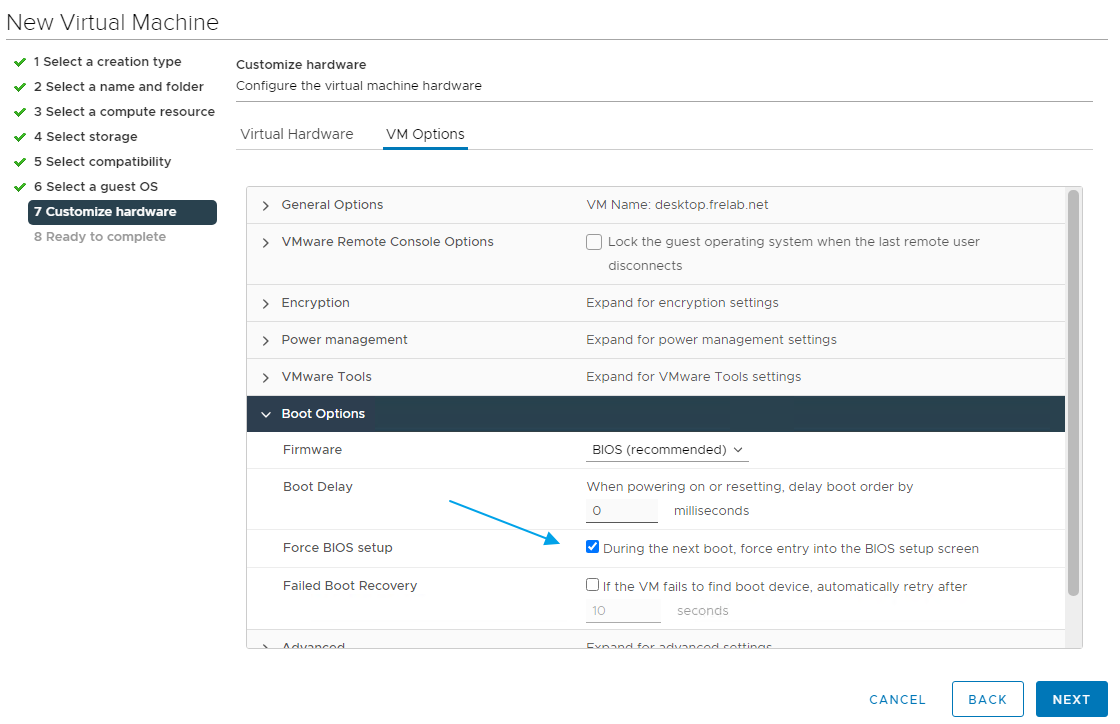
Task: Select the VM Options tab
Action: point(425,134)
